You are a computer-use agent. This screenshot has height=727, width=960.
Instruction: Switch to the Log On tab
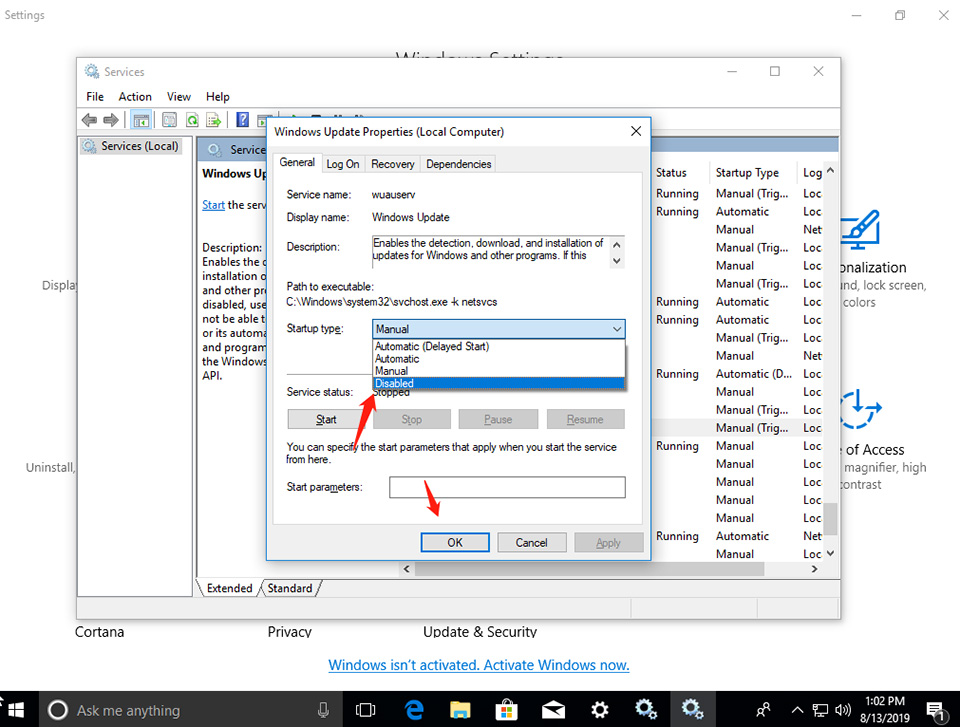[343, 164]
